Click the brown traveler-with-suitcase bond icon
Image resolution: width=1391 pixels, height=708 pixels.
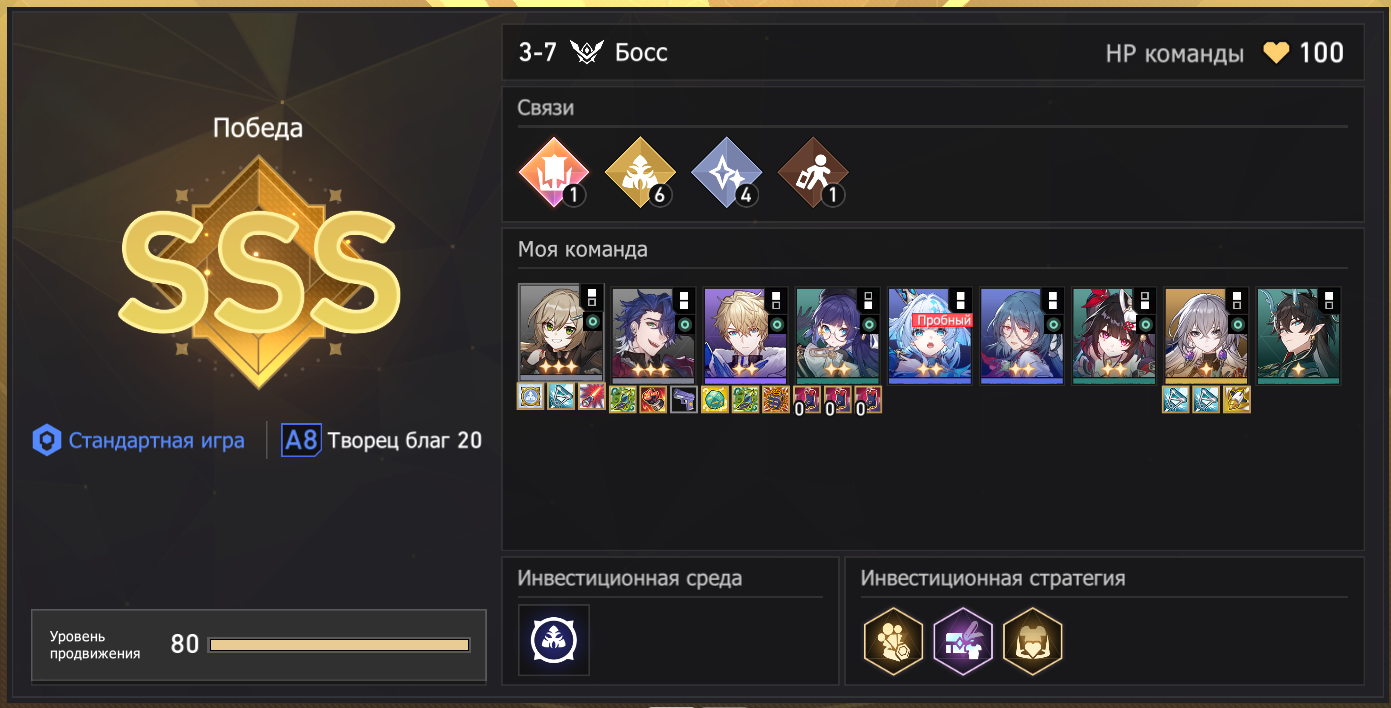(813, 173)
